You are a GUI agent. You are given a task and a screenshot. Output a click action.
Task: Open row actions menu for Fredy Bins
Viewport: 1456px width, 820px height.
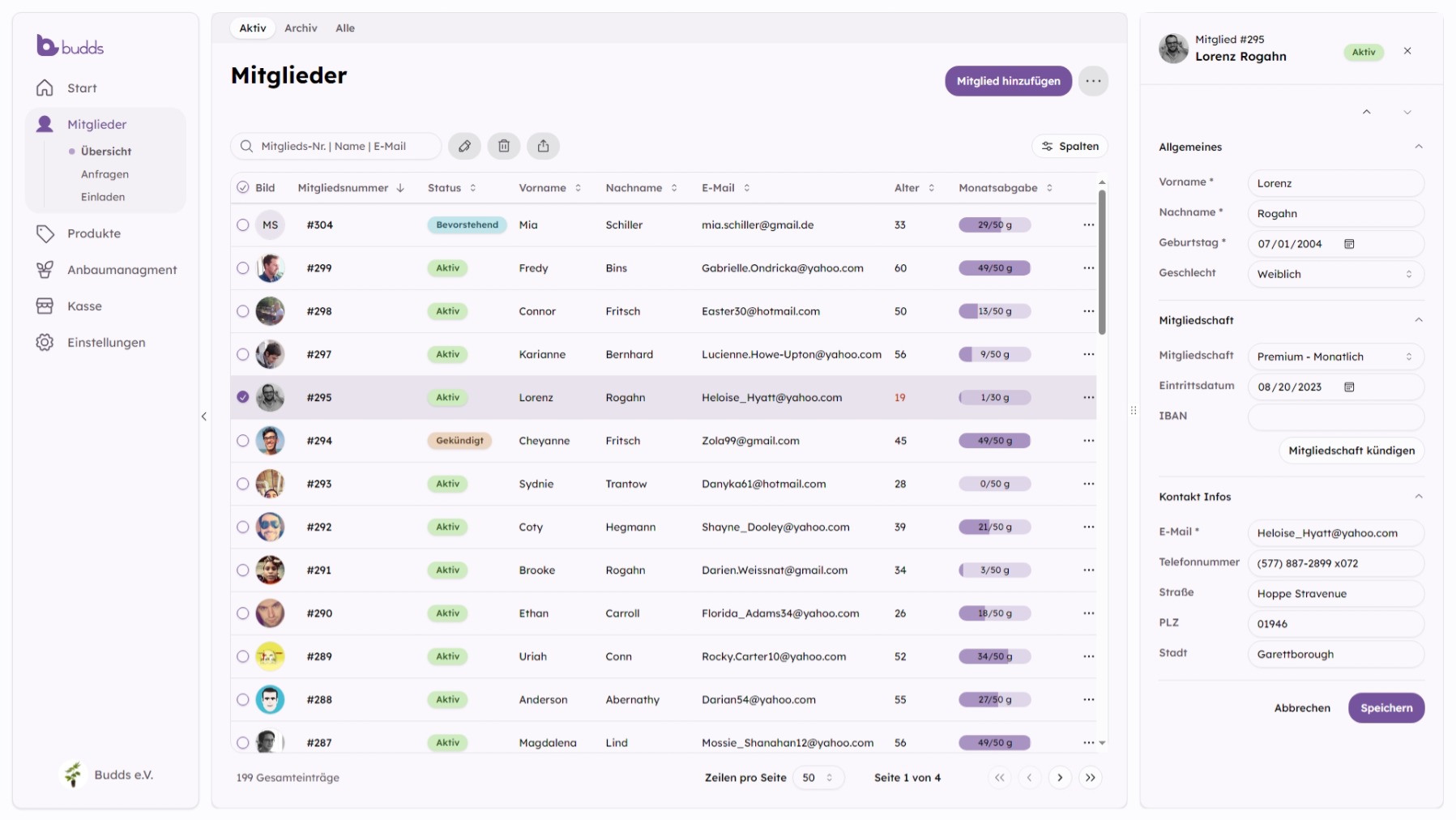[x=1088, y=268]
